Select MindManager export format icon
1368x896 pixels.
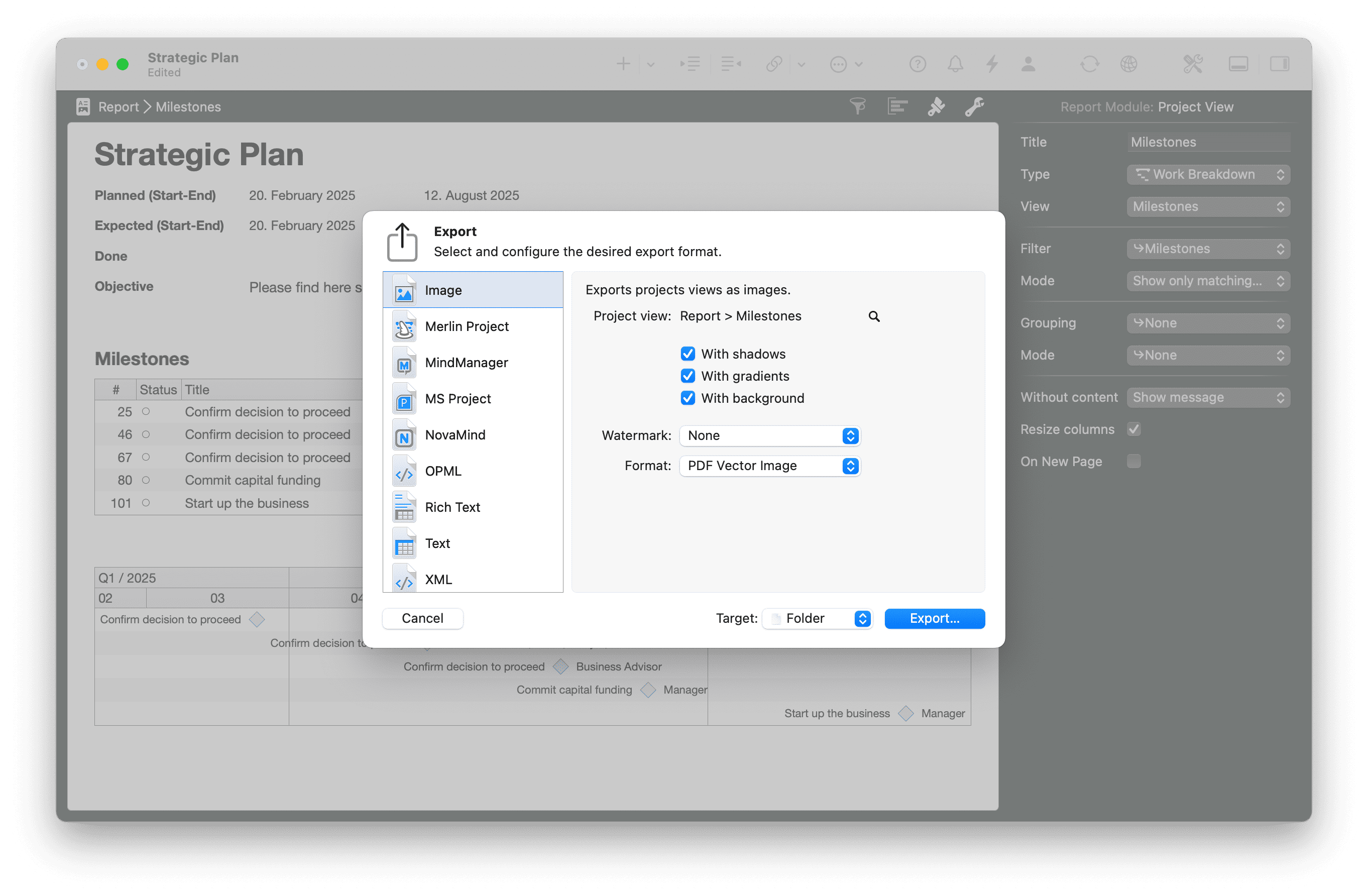coord(404,363)
